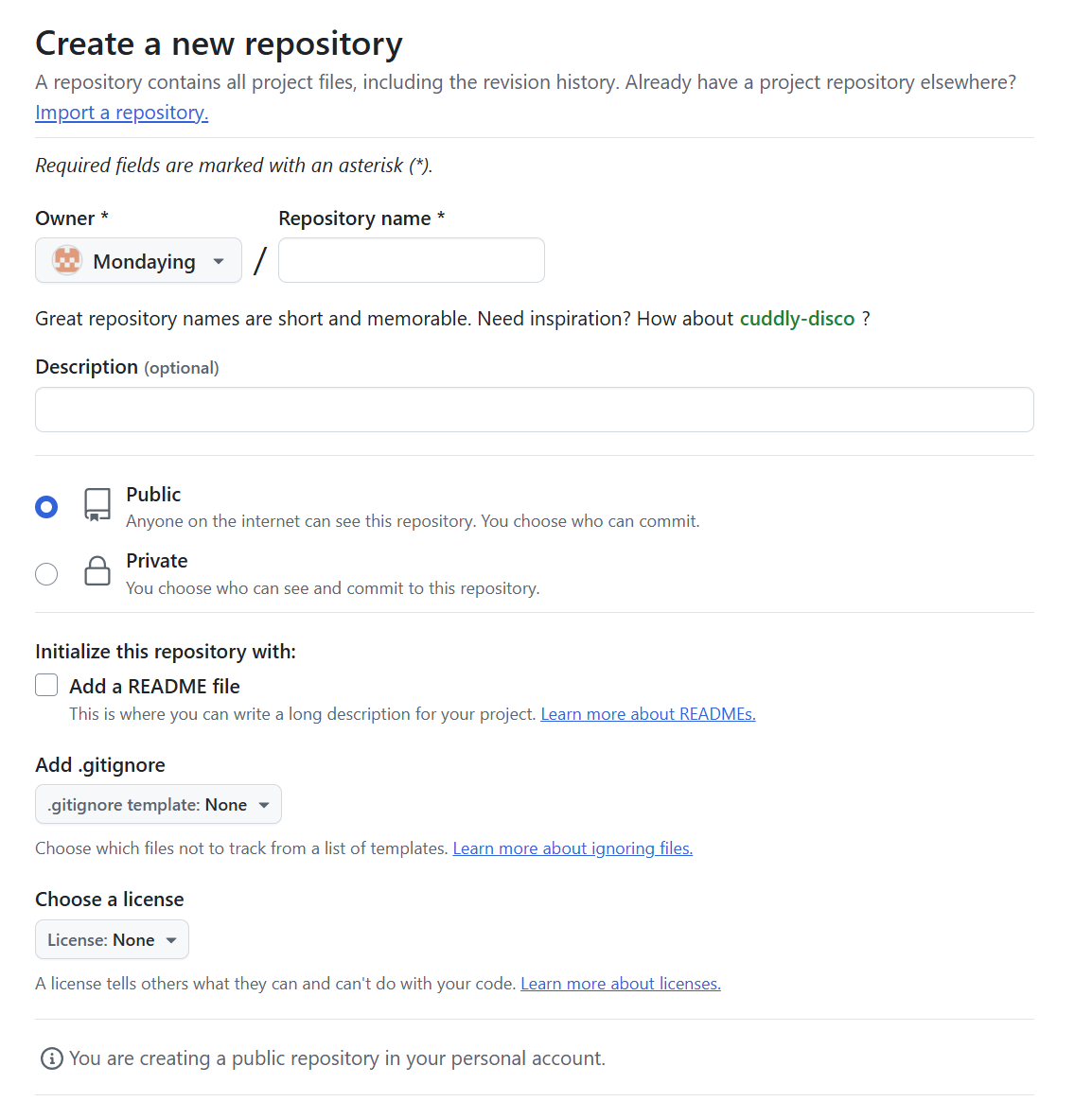Click the Import a repository link

[x=121, y=113]
